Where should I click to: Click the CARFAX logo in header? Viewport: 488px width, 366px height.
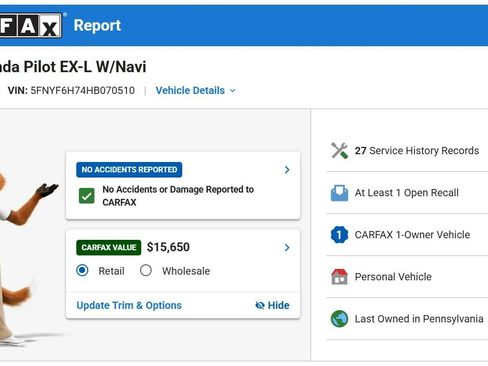(x=31, y=25)
